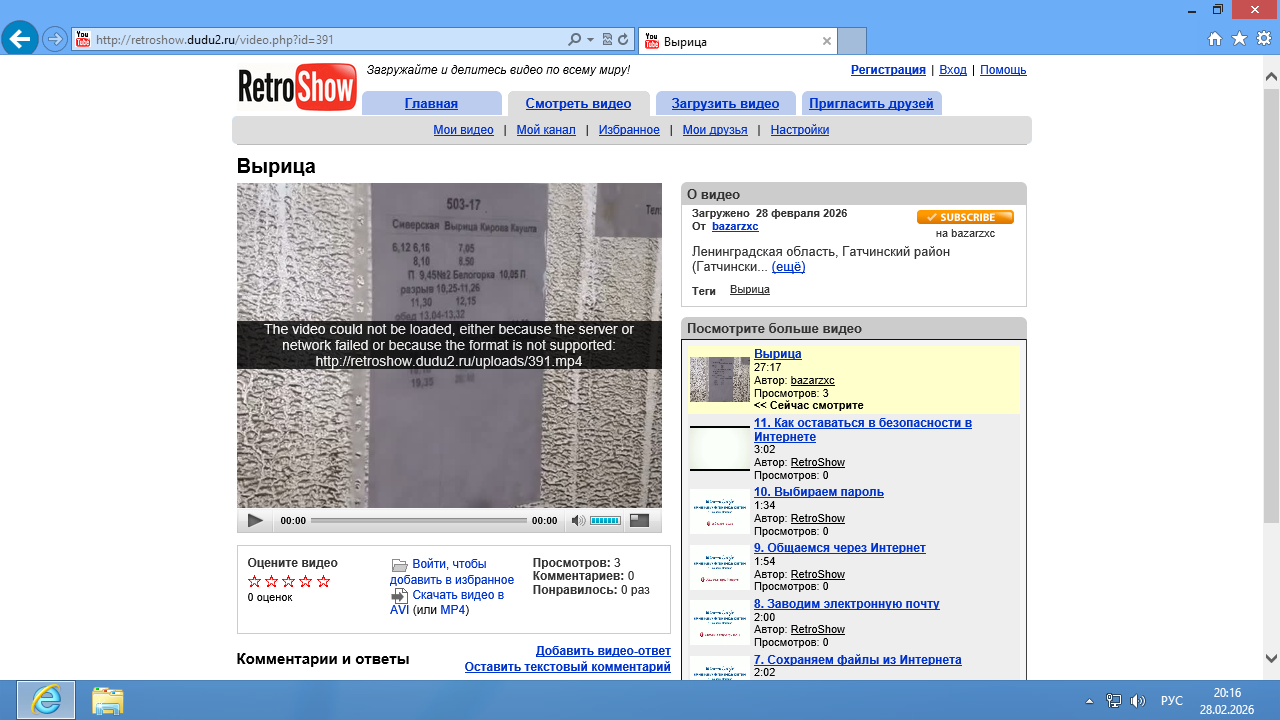Click the Регистрация link
The height and width of the screenshot is (720, 1280).
(888, 70)
